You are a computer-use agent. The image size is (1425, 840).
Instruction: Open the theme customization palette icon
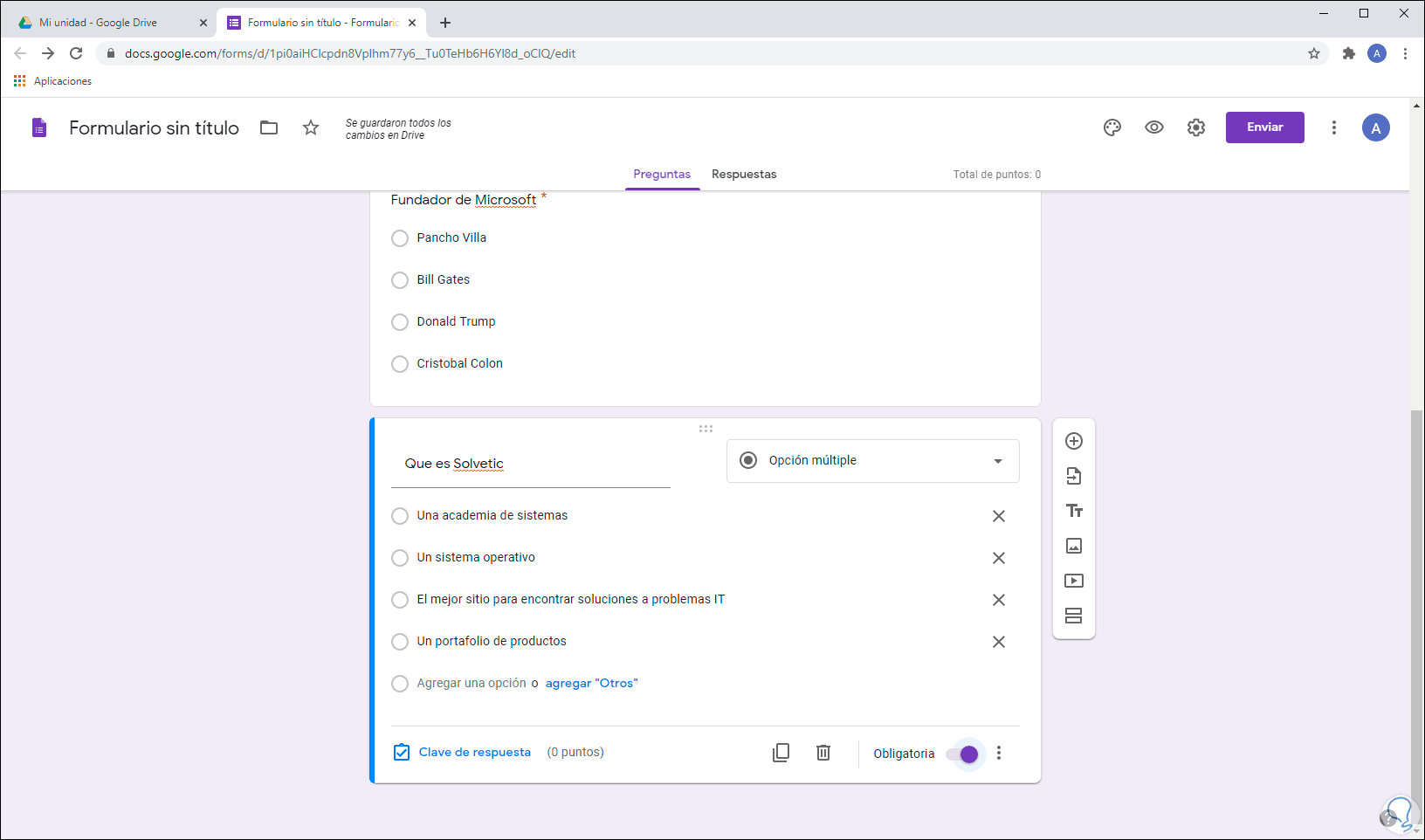1112,127
